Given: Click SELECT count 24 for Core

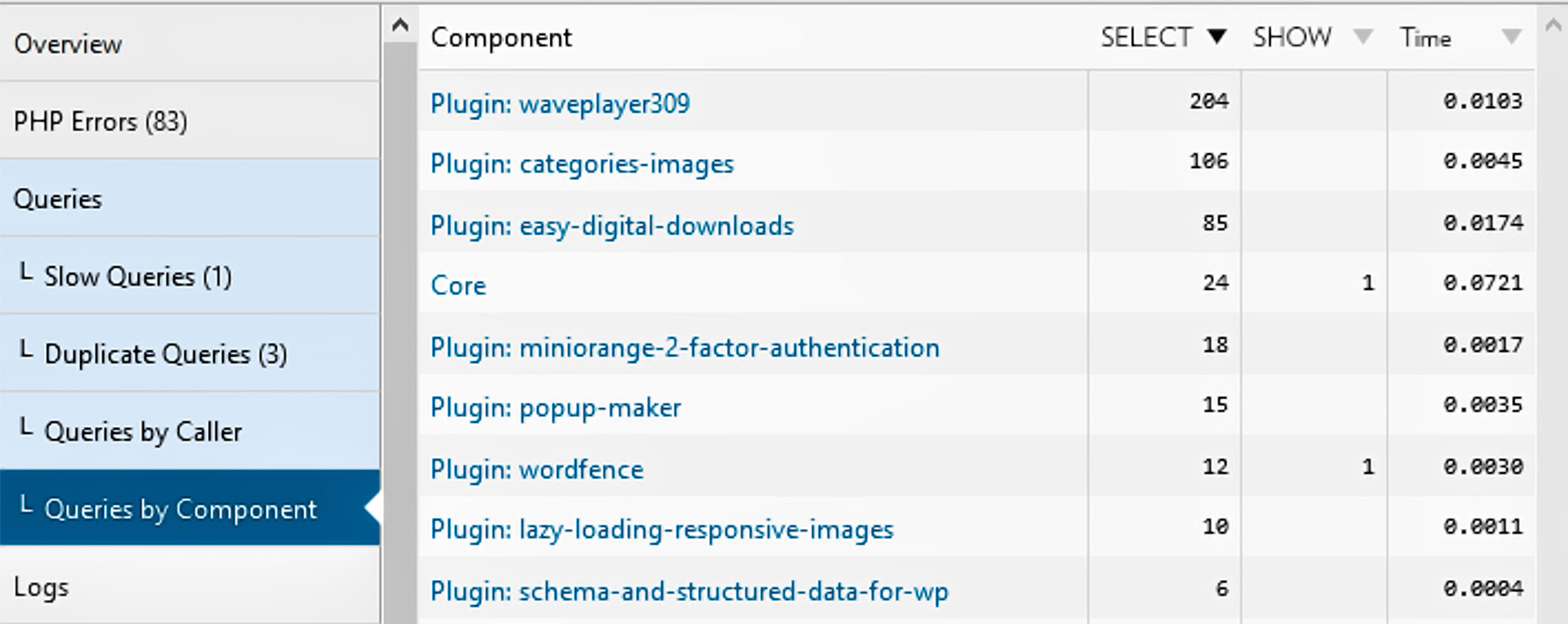Looking at the screenshot, I should tap(1216, 282).
